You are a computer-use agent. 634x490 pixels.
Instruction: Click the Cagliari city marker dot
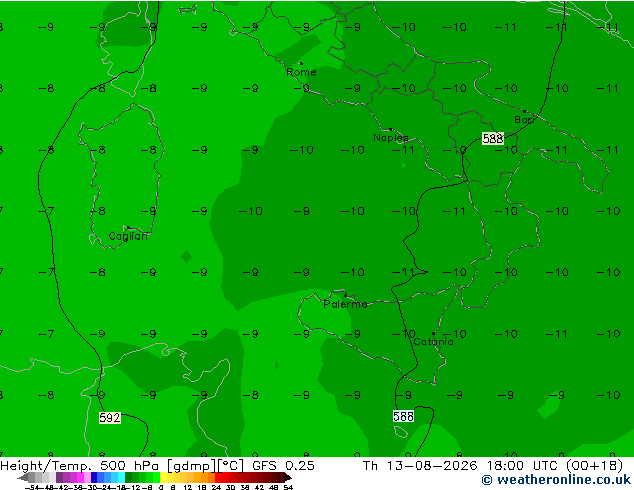point(128,228)
